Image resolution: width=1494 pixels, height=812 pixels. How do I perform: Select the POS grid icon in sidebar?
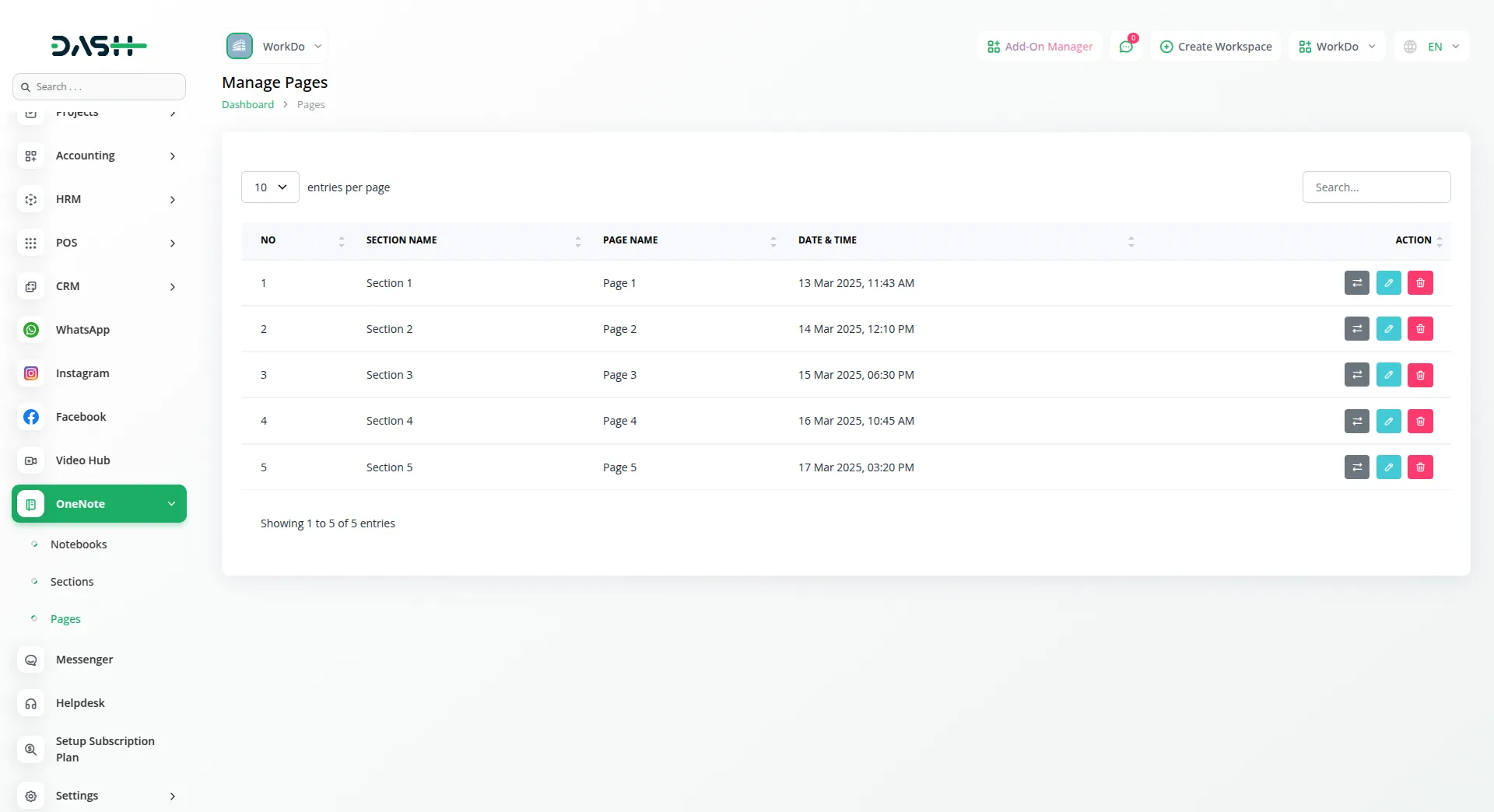tap(30, 243)
